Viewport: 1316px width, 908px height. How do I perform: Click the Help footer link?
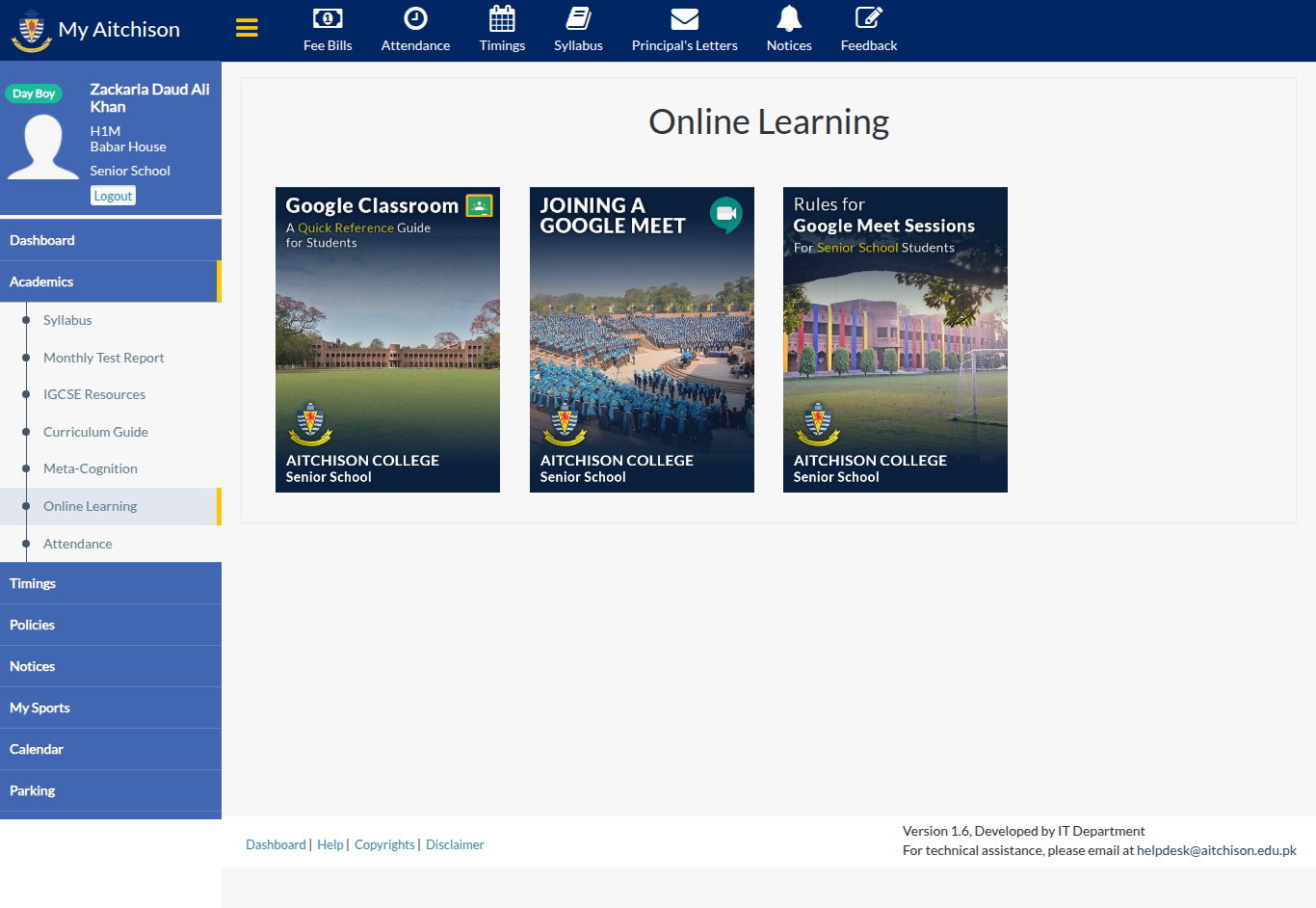click(330, 844)
